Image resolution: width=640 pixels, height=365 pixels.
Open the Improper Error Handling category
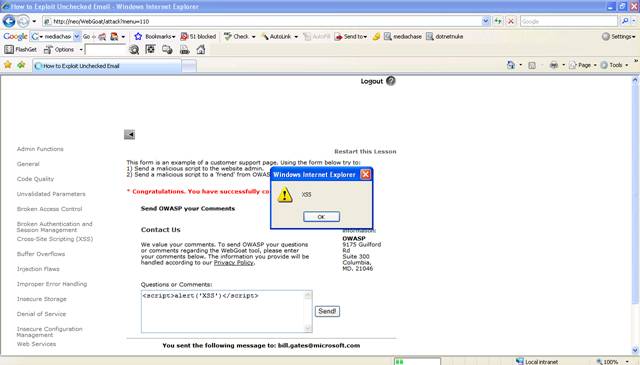[x=52, y=284]
